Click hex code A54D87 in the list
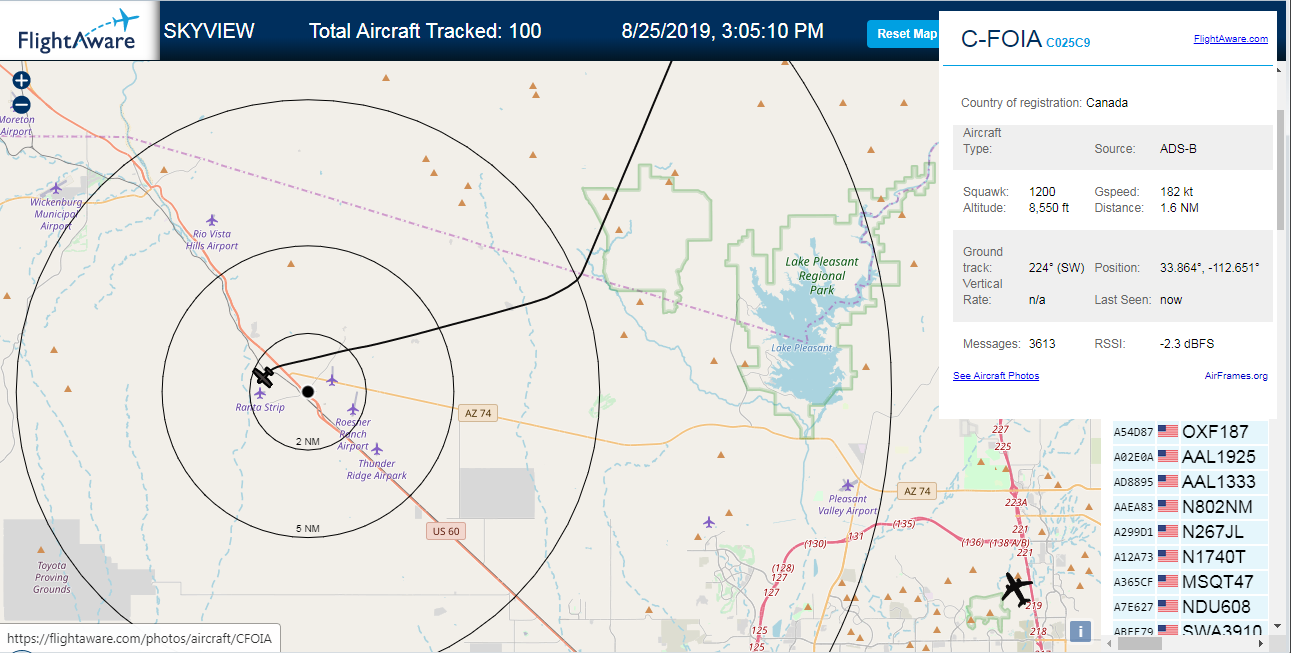 [1134, 432]
